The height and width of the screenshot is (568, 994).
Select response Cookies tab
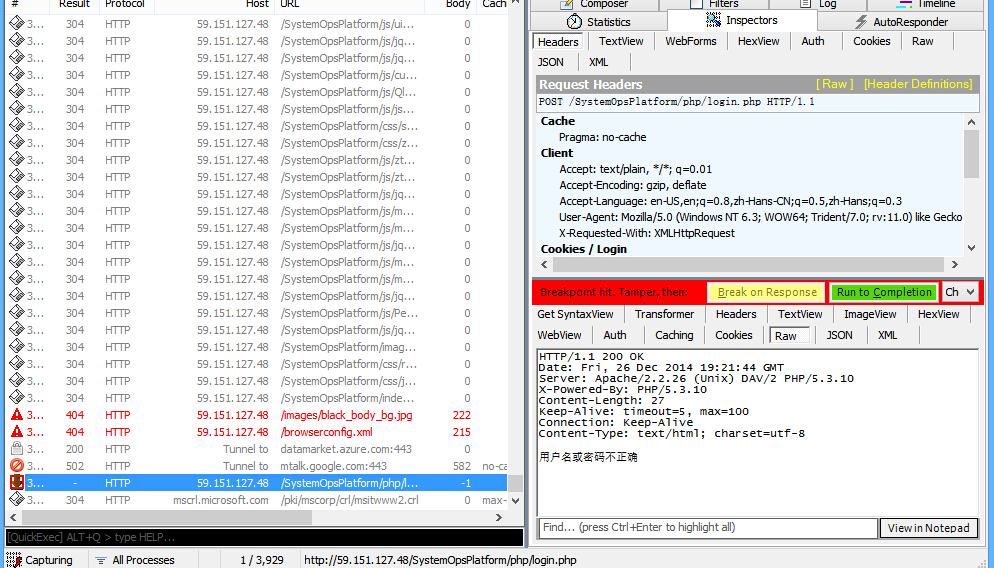click(x=733, y=335)
